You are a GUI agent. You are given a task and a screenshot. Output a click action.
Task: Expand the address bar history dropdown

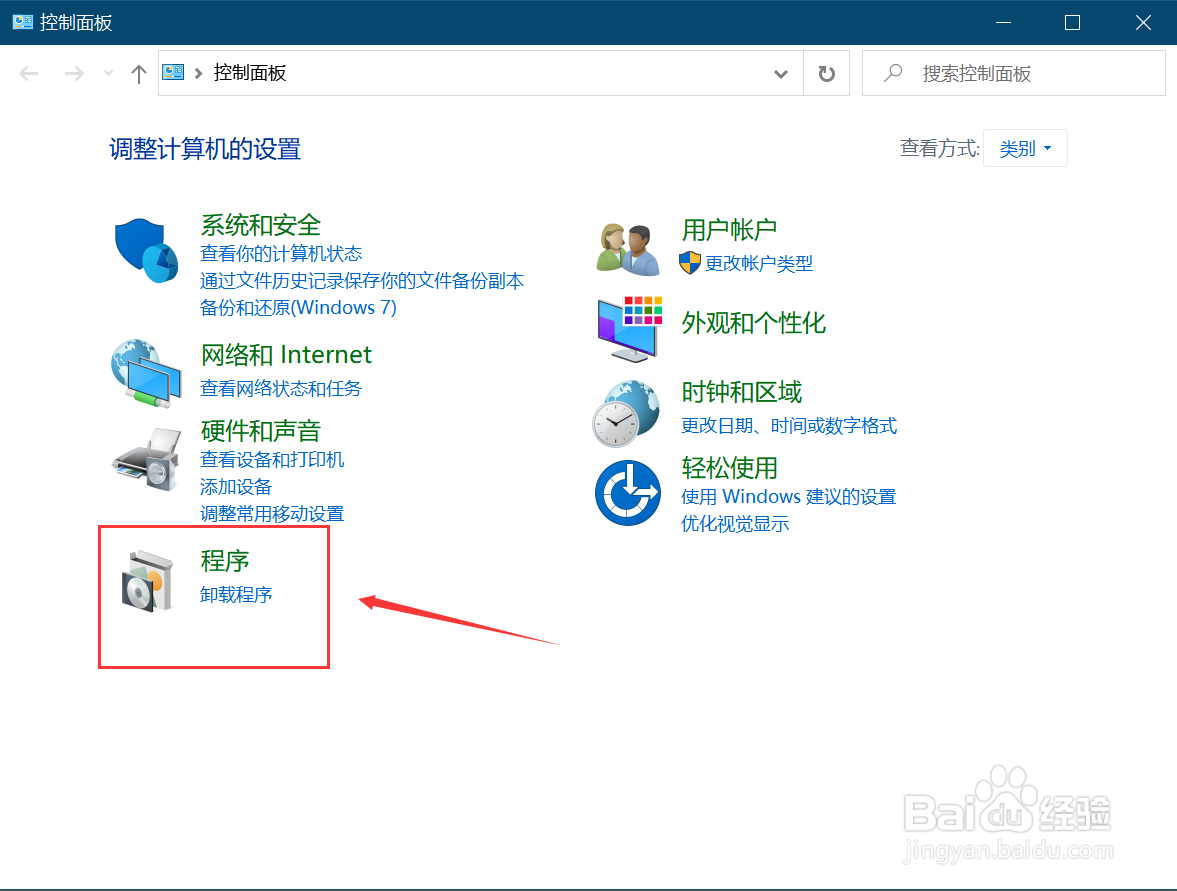pyautogui.click(x=781, y=74)
